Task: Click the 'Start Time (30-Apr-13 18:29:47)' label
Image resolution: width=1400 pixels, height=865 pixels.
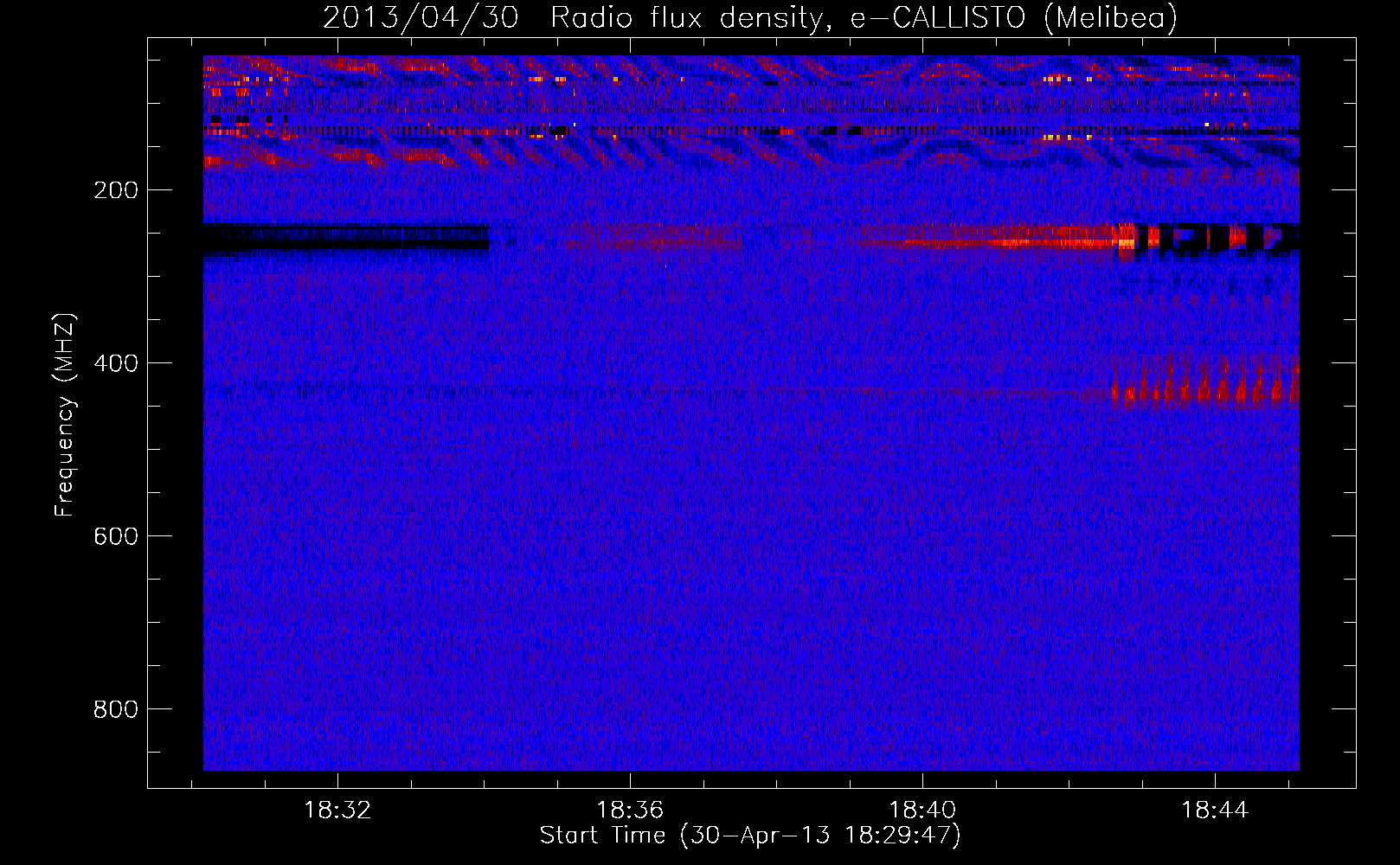Action: pos(750,836)
